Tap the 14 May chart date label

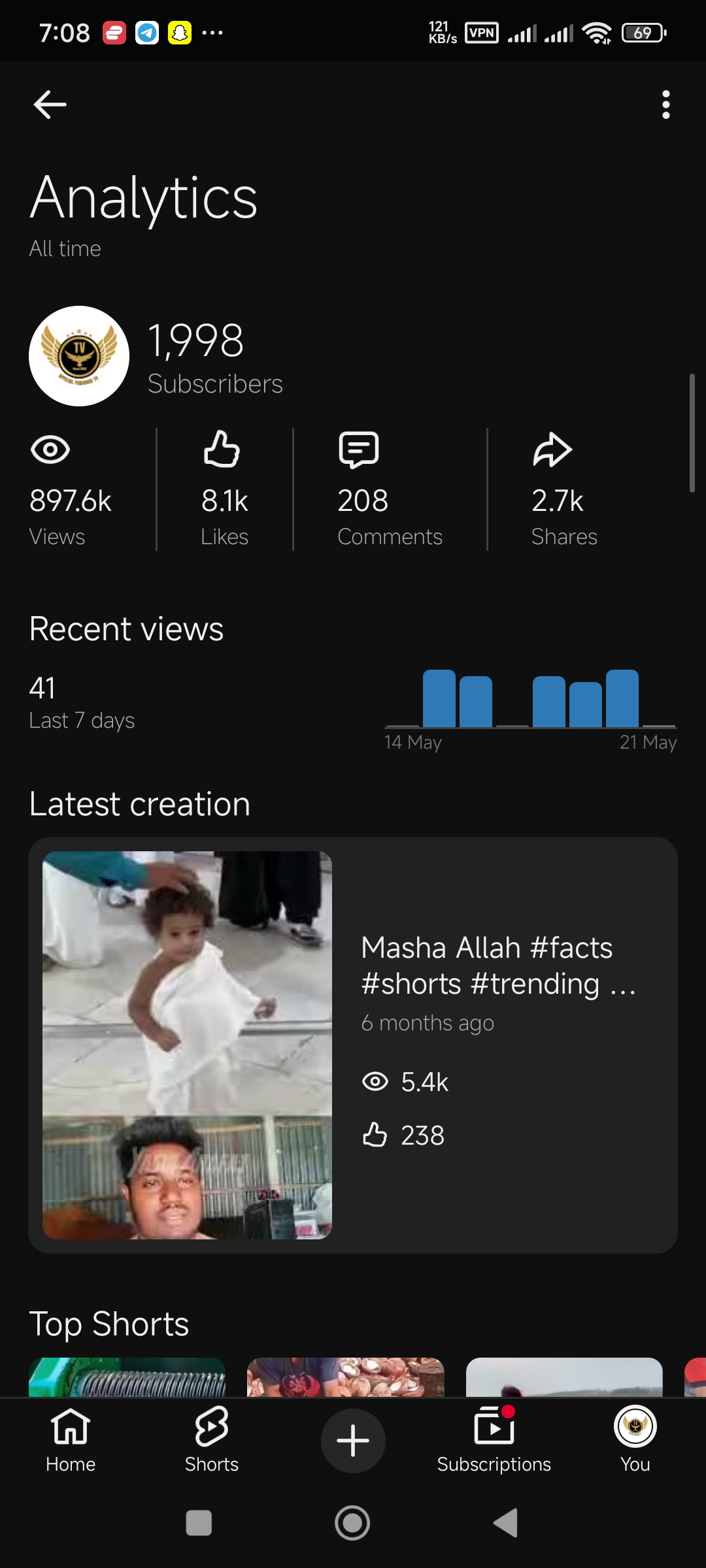(413, 742)
